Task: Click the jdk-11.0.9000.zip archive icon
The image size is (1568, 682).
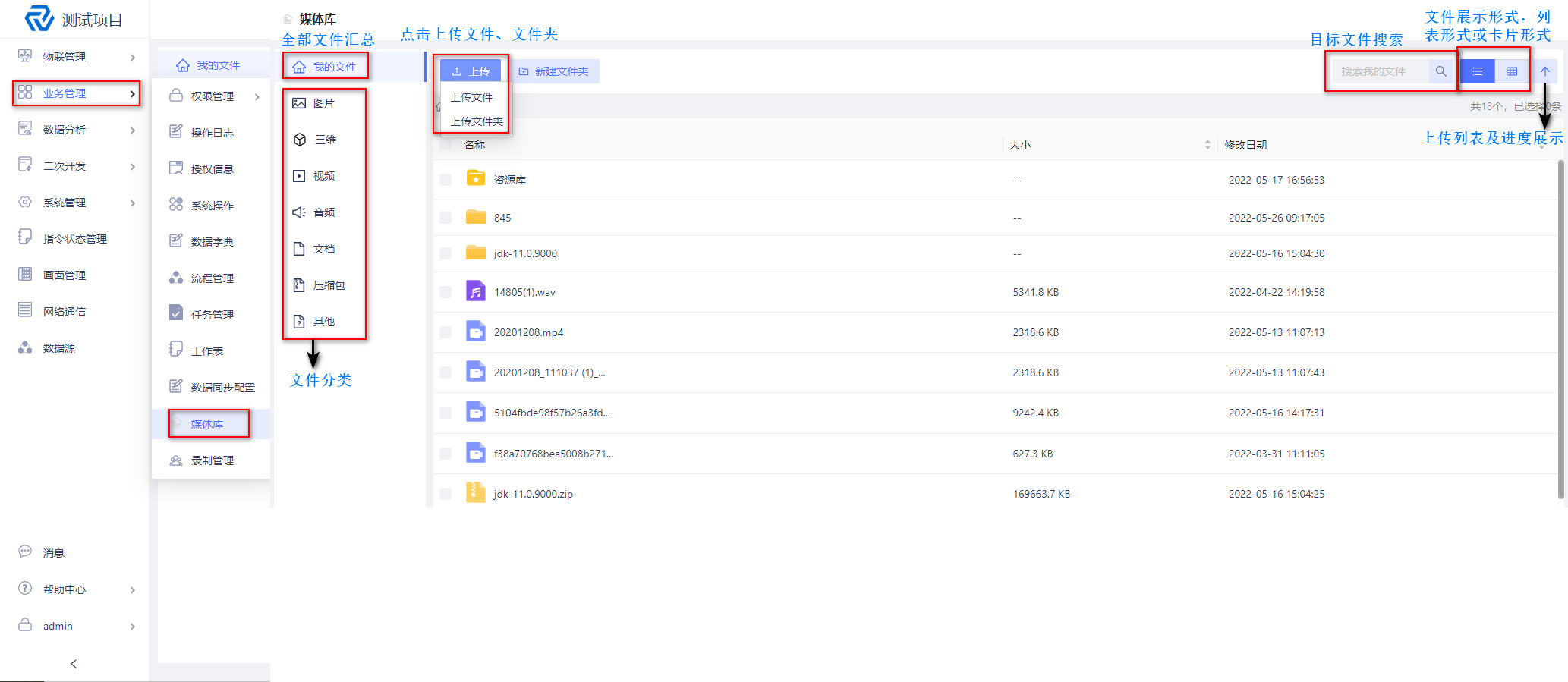Action: click(476, 493)
